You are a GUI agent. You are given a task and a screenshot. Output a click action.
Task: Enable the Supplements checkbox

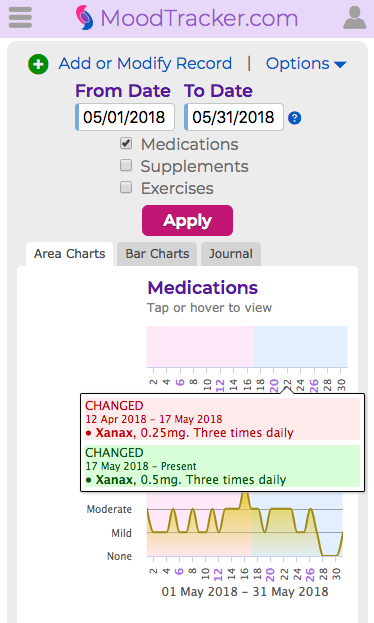[126, 165]
